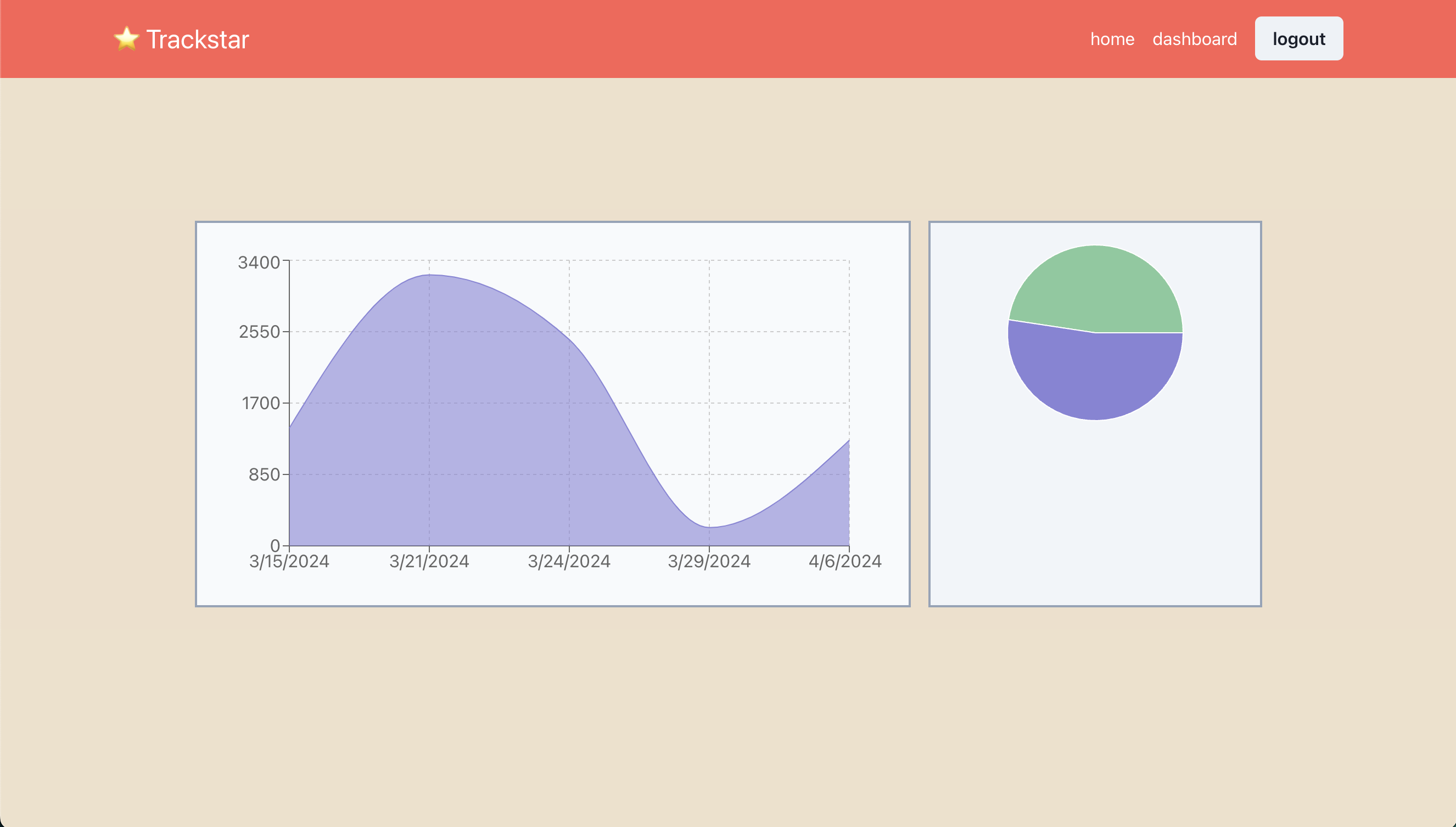The height and width of the screenshot is (827, 1456).
Task: Click the star logo icon
Action: tap(126, 38)
